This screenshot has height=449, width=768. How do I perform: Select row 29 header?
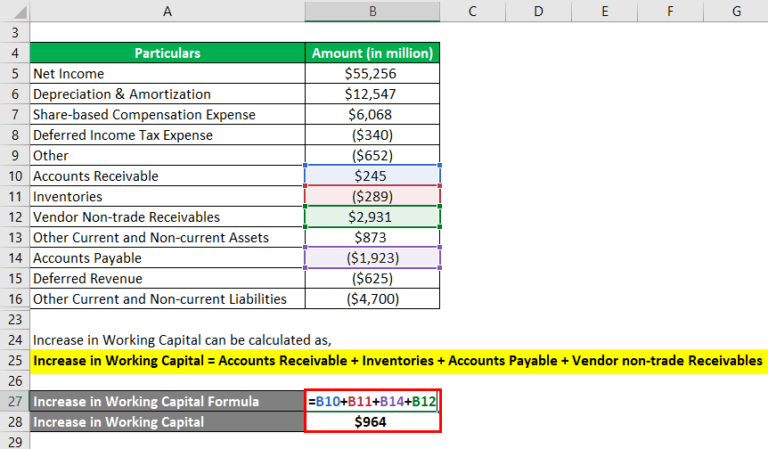click(15, 441)
